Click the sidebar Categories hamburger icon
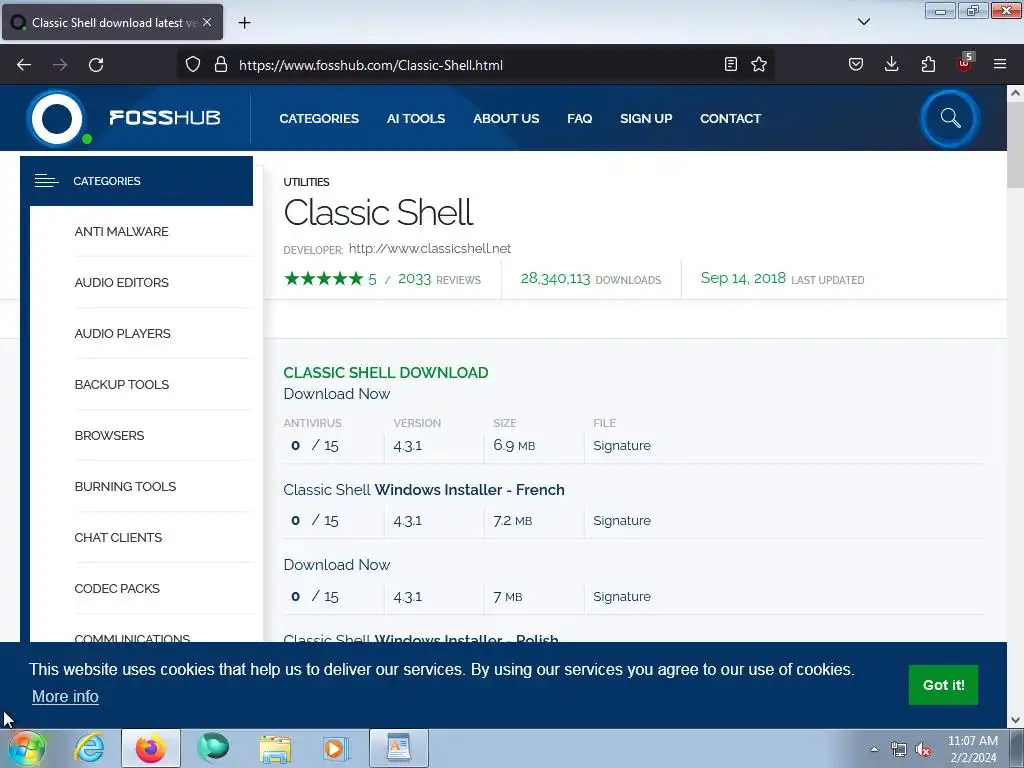The height and width of the screenshot is (768, 1024). (46, 181)
